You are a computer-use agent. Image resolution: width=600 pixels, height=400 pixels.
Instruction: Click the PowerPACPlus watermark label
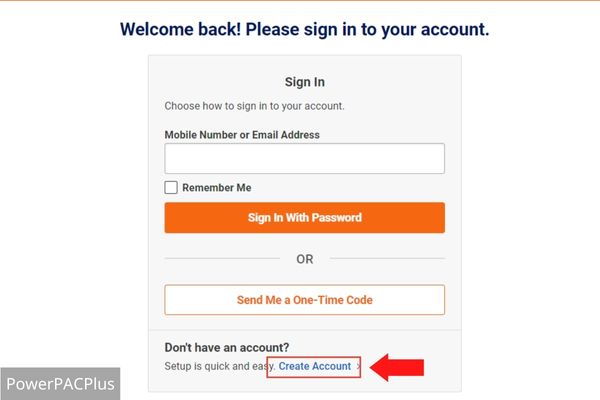60,384
